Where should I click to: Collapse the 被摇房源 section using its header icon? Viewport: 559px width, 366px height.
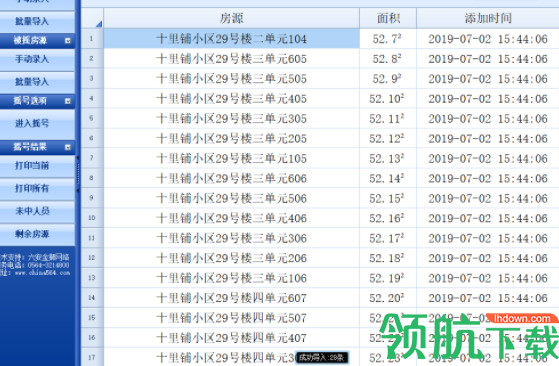(x=68, y=41)
